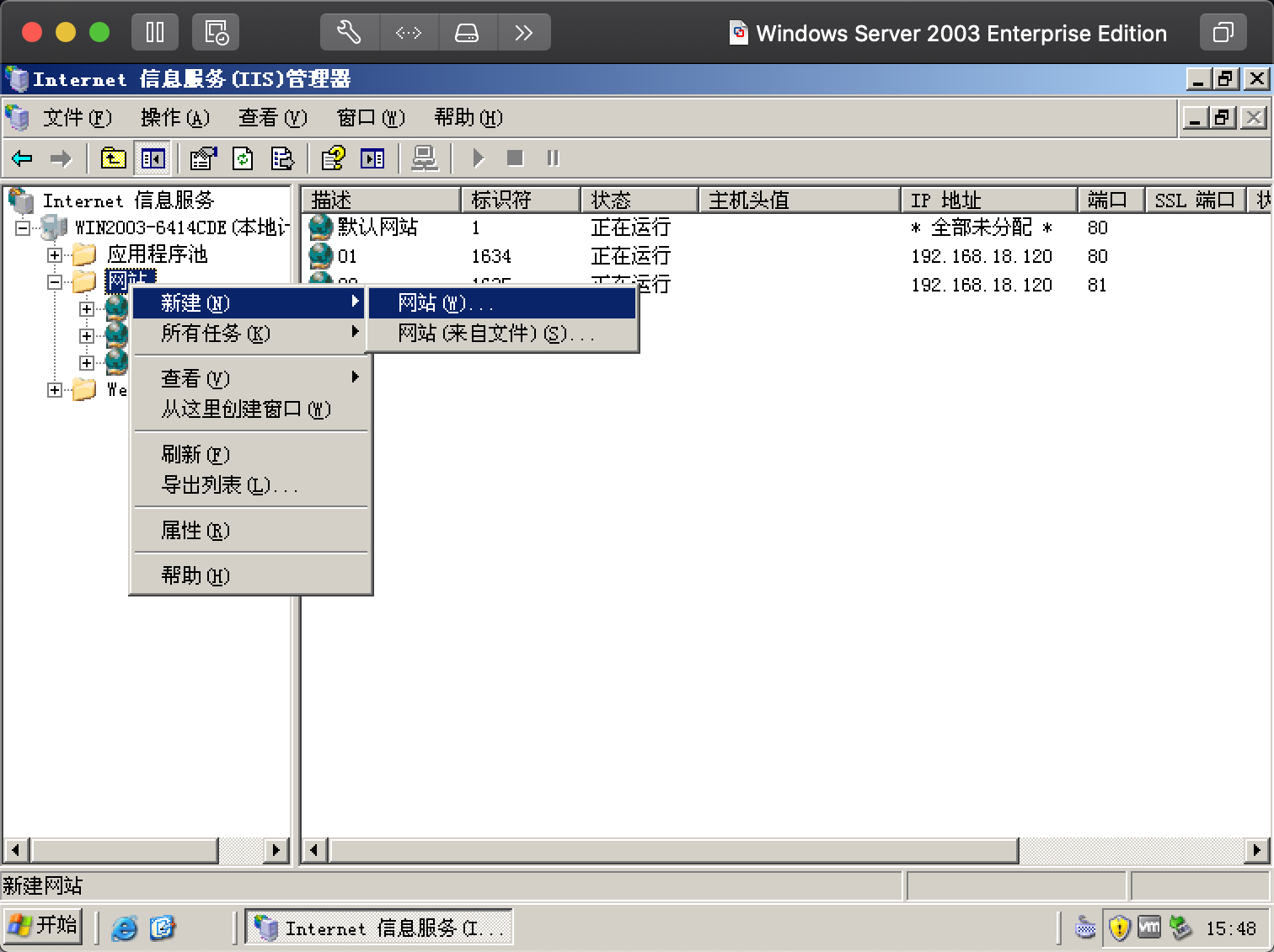
Task: Select 网站(来自文件)(S)... in the submenu
Action: 502,334
